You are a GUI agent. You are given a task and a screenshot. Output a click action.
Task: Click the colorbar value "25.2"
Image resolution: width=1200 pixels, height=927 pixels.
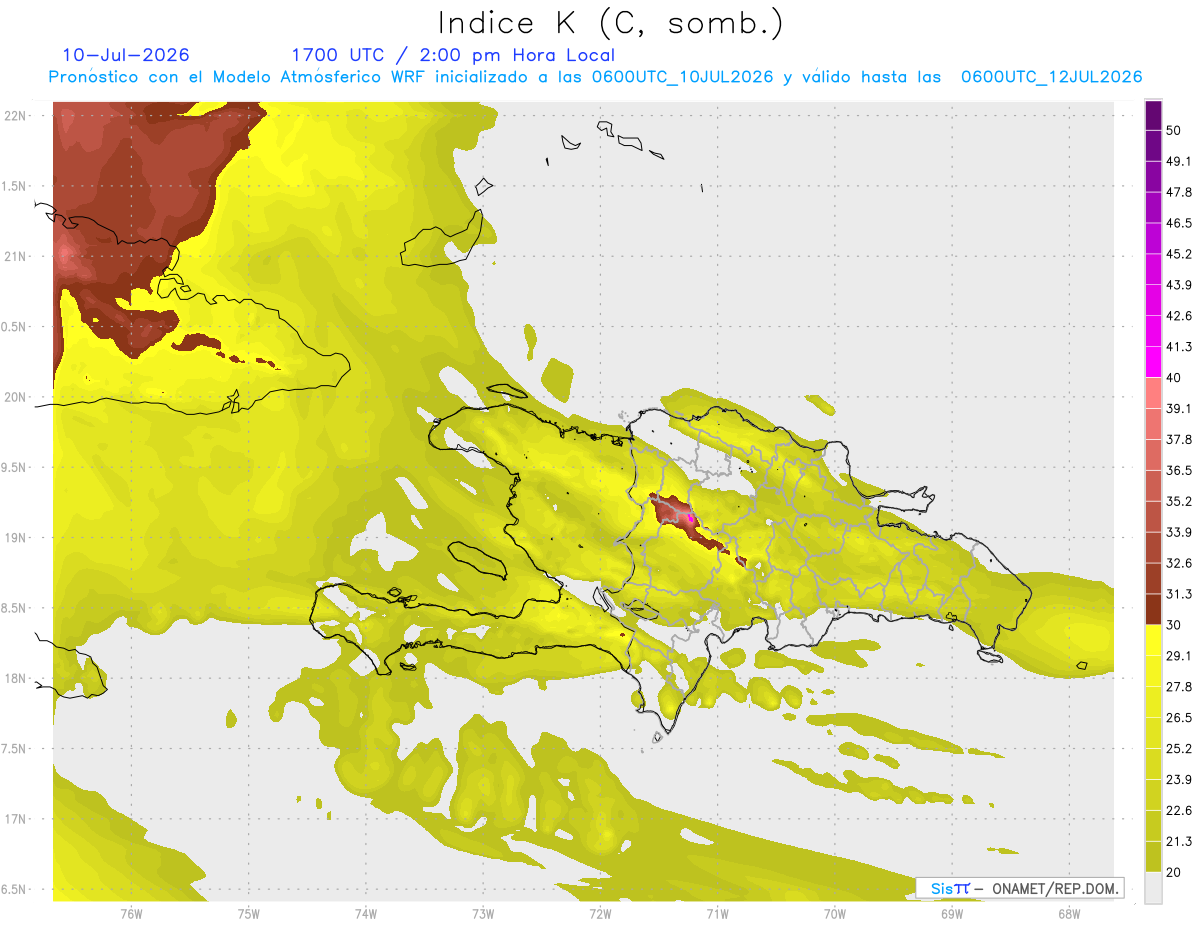click(x=1179, y=749)
